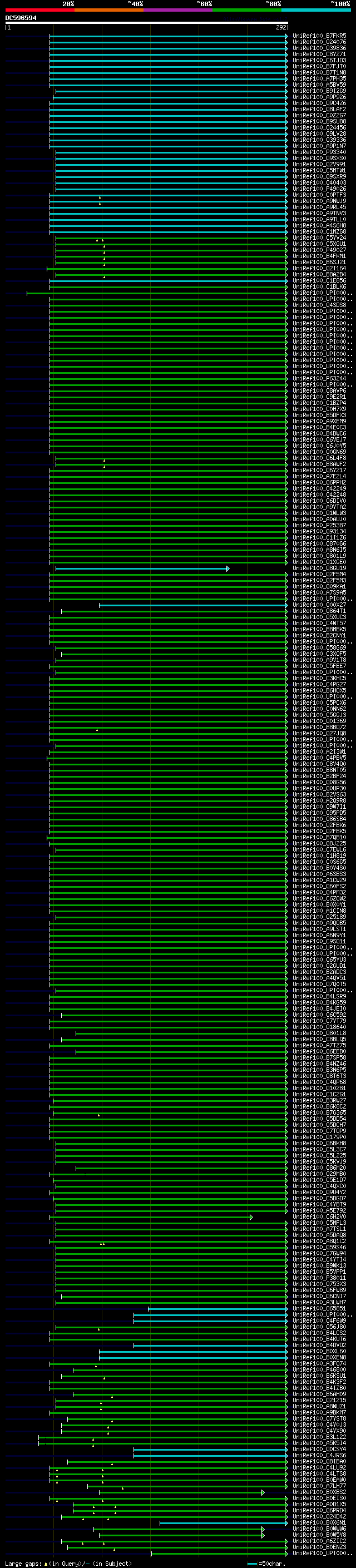Select hit label UniRef100_C1E856
356x1568 pixels.
click(x=319, y=280)
